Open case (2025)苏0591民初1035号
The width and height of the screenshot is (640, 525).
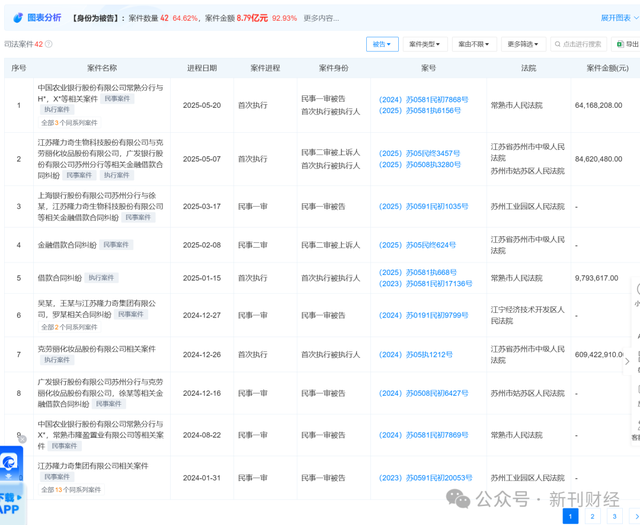coord(423,207)
